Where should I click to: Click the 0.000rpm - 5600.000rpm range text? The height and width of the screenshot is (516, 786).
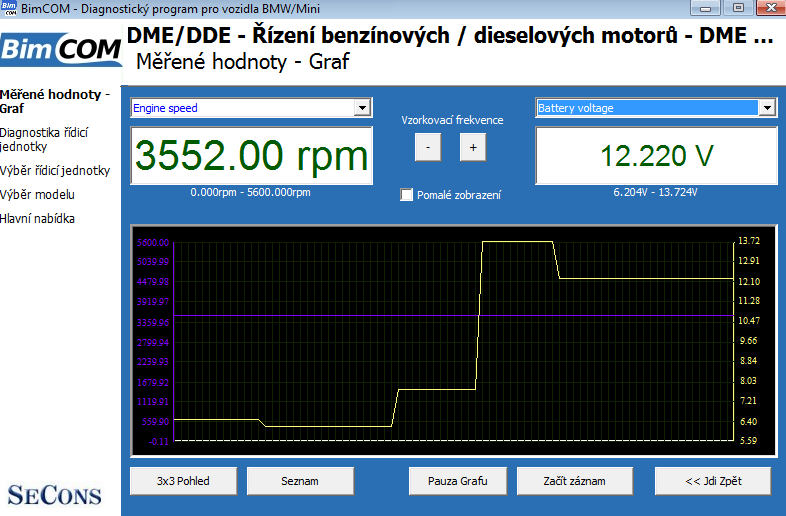(x=251, y=192)
